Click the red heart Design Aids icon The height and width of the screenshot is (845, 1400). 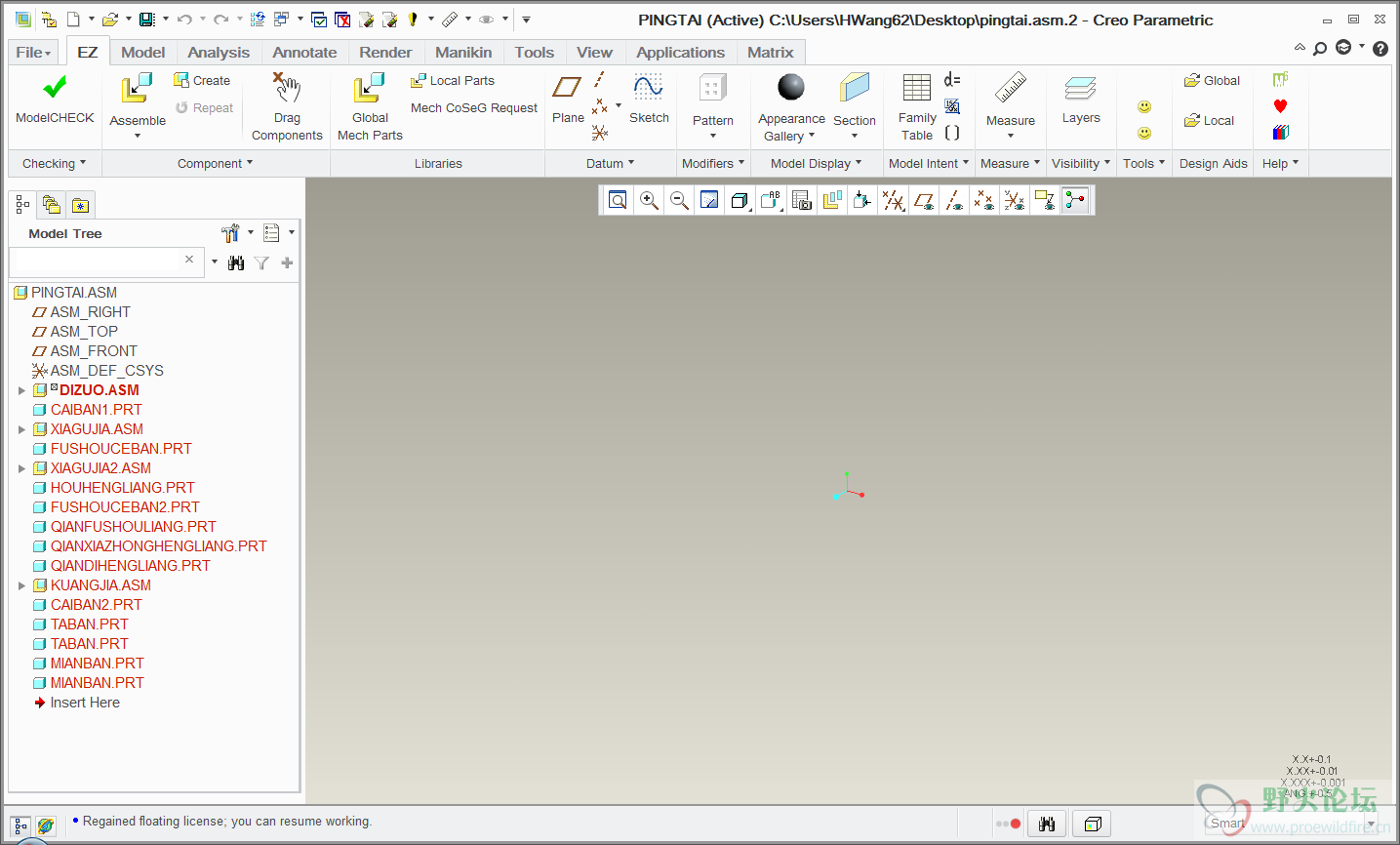tap(1281, 105)
